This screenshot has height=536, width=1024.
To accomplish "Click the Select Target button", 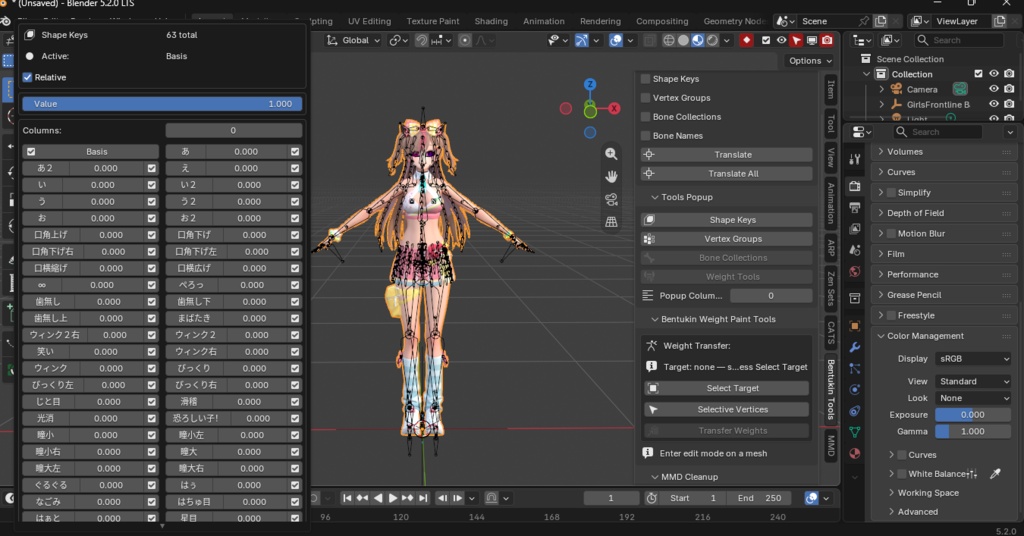I will click(727, 388).
